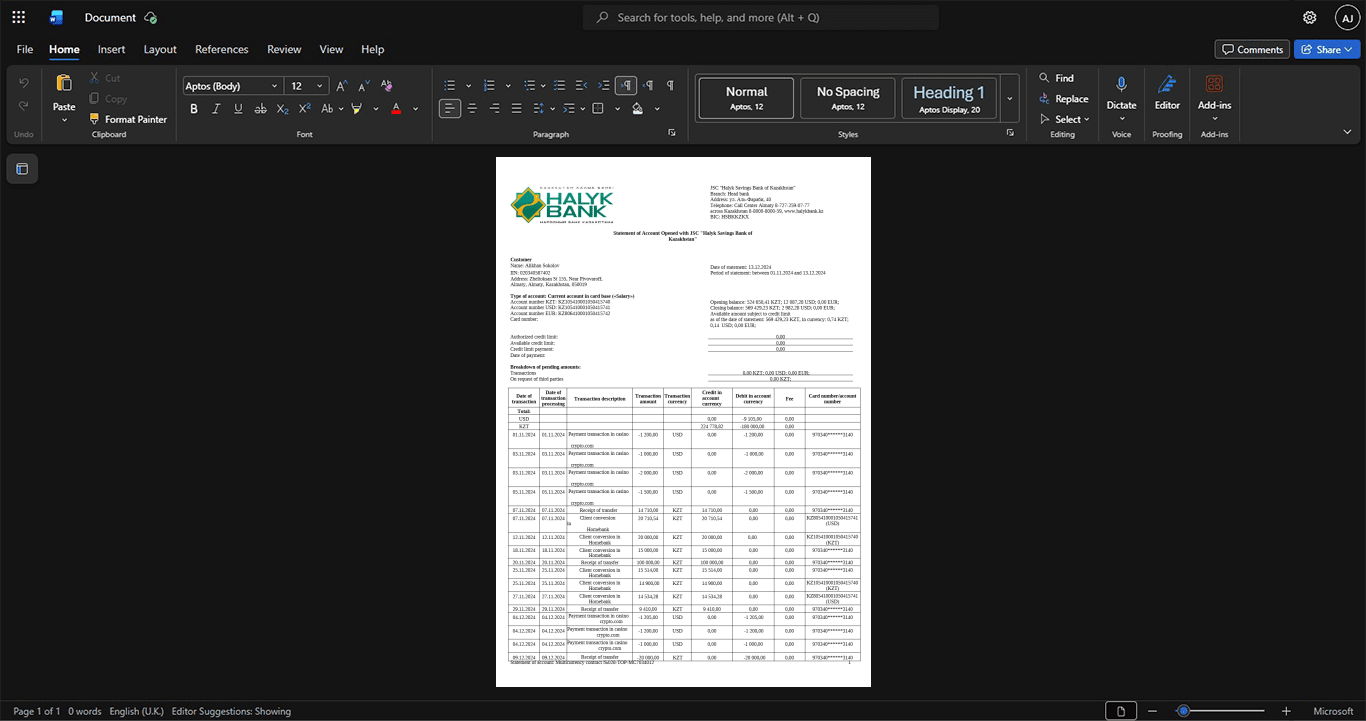This screenshot has height=721, width=1366.
Task: Apply the No Spacing style
Action: click(848, 98)
